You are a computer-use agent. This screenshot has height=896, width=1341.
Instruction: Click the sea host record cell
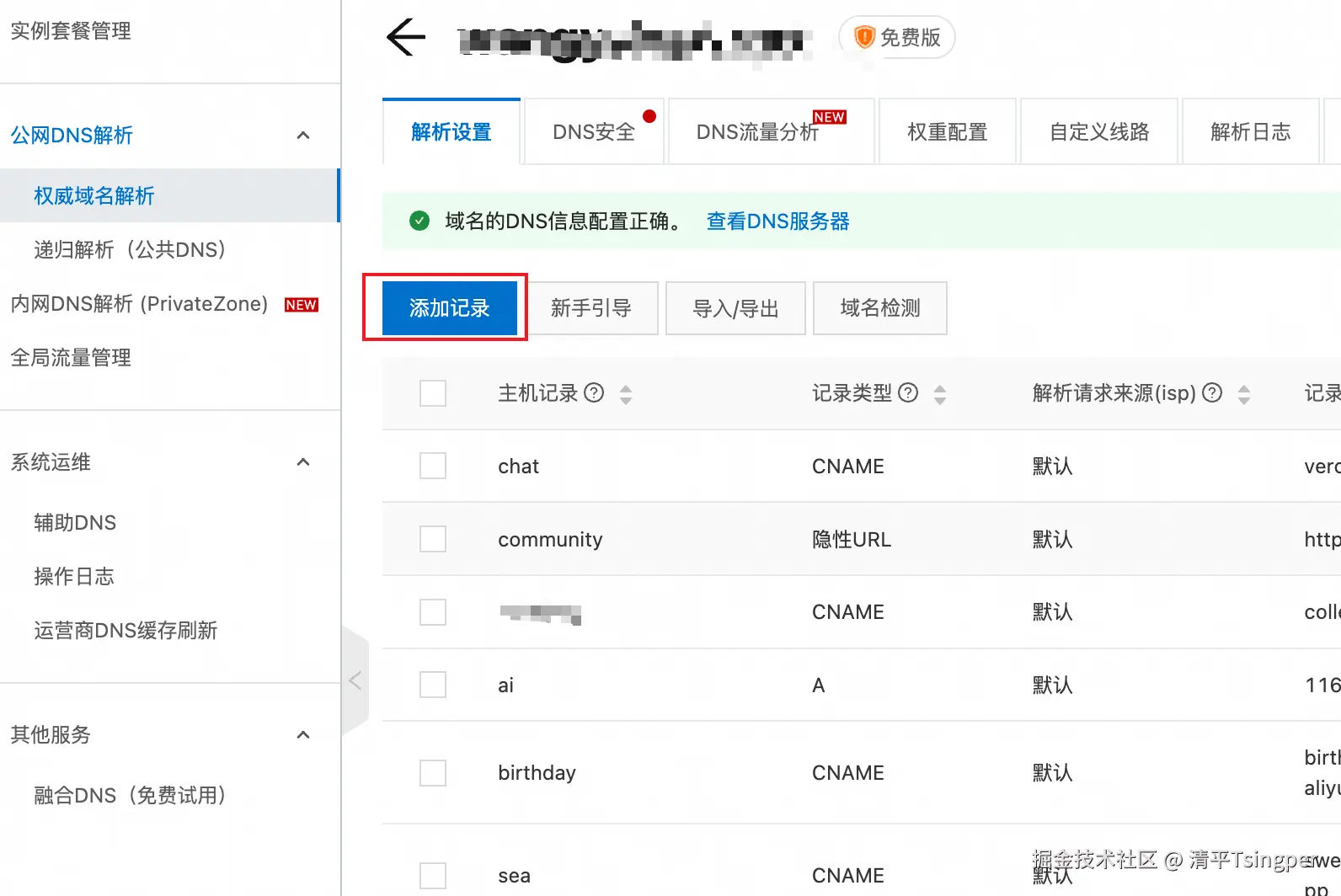[514, 876]
